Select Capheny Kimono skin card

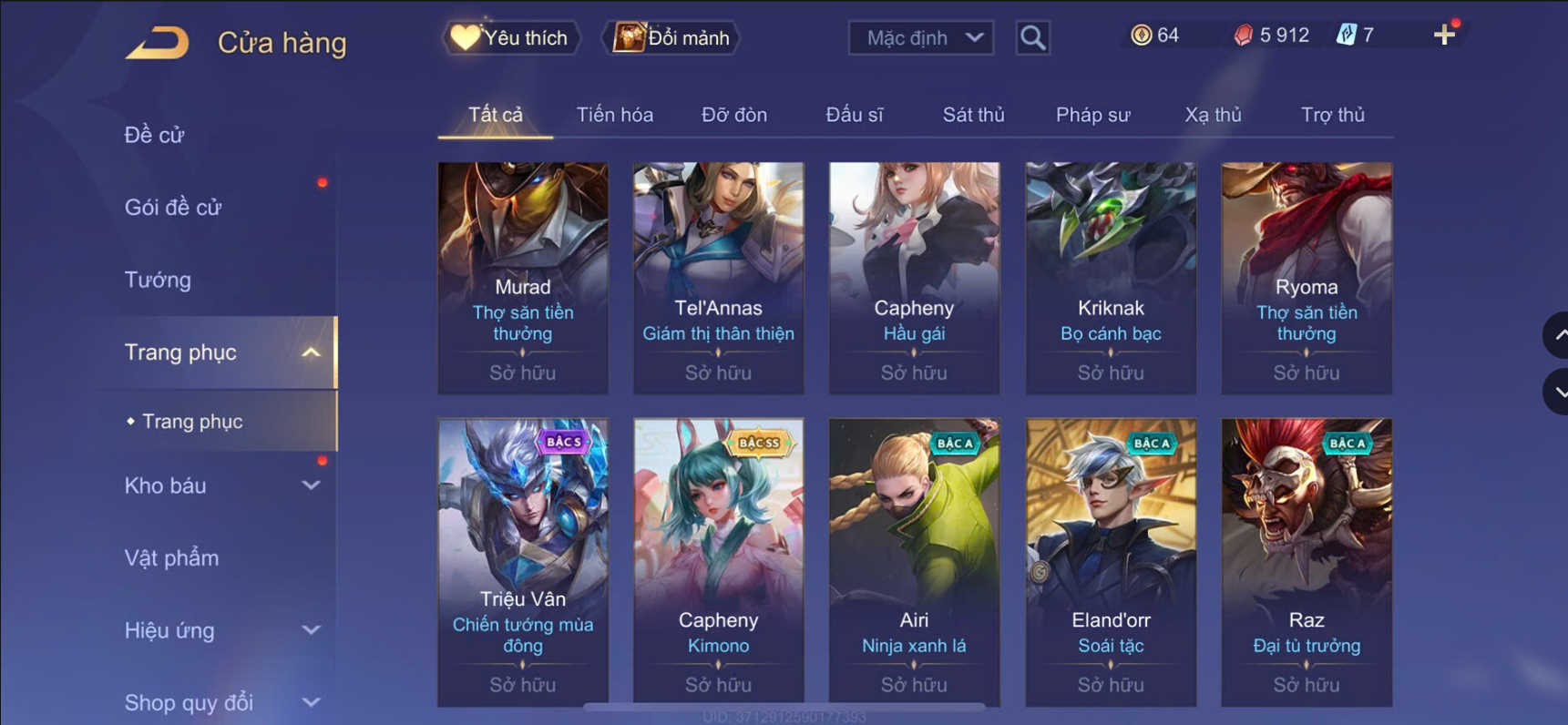coord(718,562)
